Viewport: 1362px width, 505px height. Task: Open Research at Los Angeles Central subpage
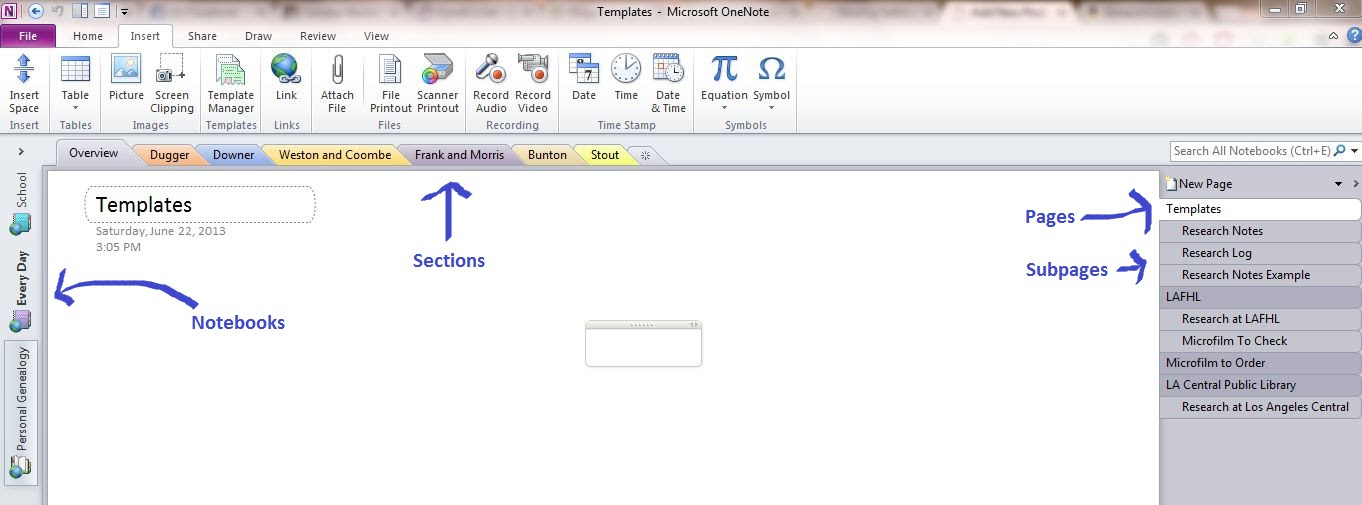point(1261,407)
